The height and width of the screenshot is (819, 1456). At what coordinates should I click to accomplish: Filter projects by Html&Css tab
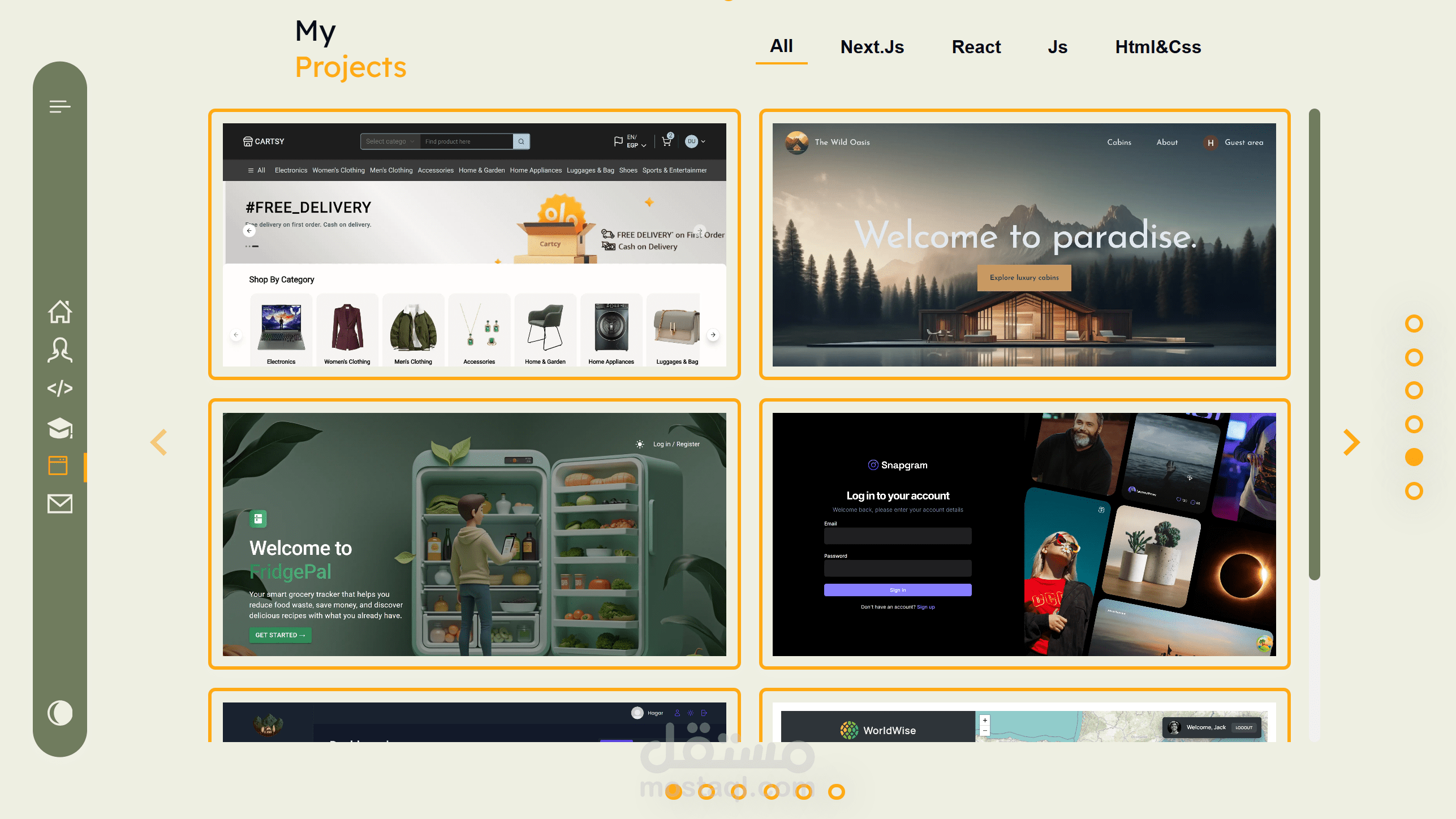tap(1158, 47)
